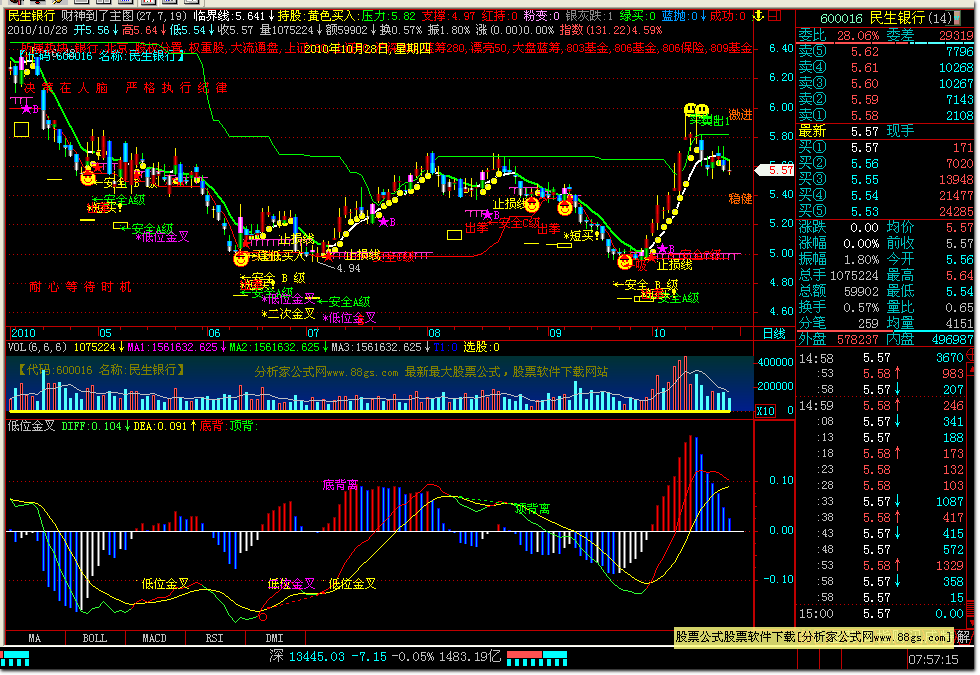Image resolution: width=980 pixels, height=675 pixels.
Task: Click the X10 volume scale indicator
Action: (766, 411)
